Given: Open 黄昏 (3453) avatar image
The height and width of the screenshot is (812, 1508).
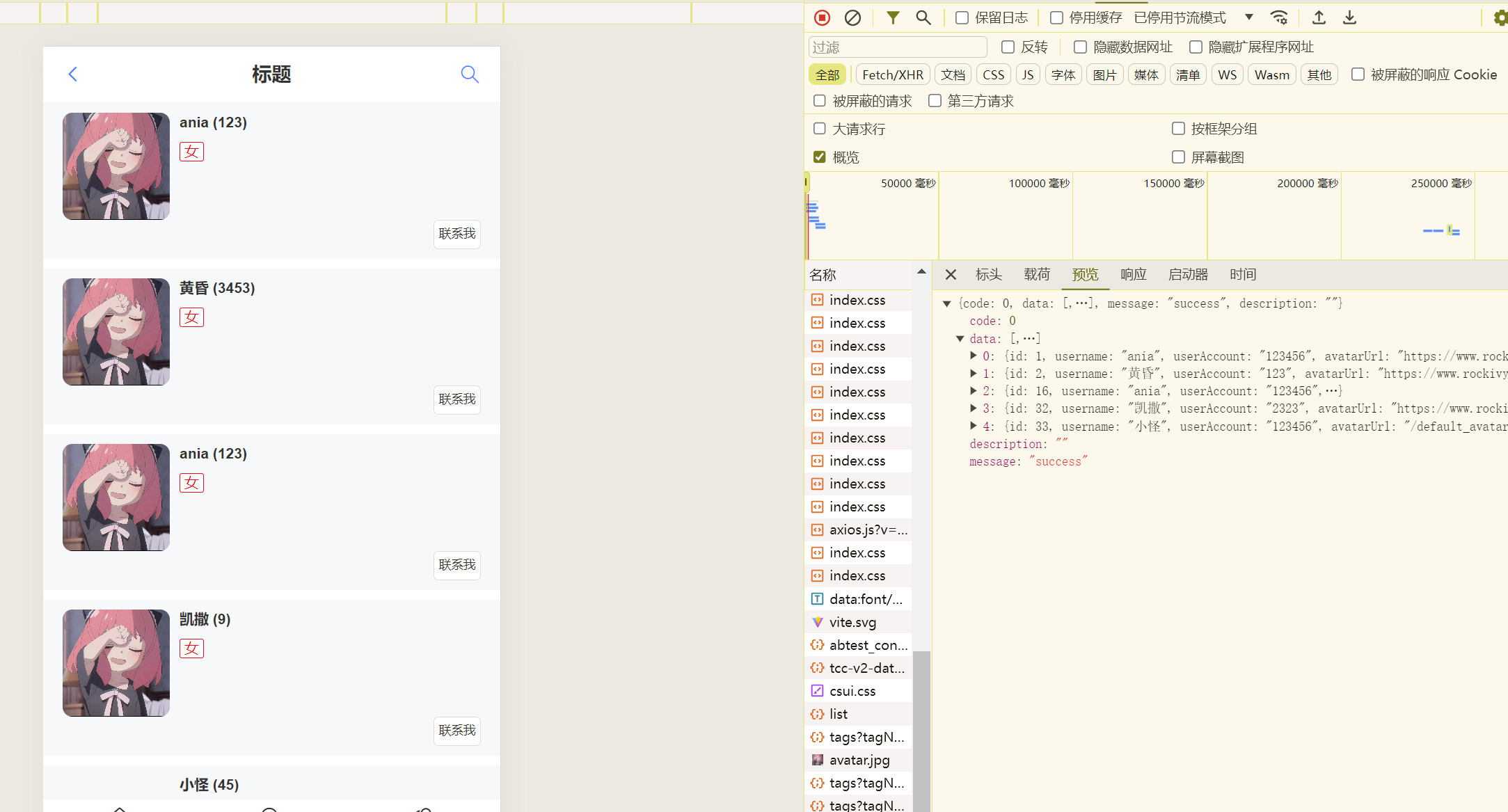Looking at the screenshot, I should [x=116, y=332].
